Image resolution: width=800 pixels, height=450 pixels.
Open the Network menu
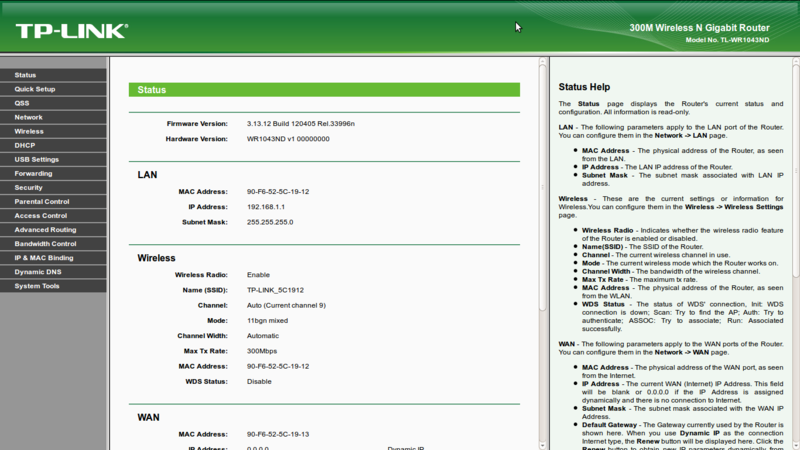click(53, 117)
